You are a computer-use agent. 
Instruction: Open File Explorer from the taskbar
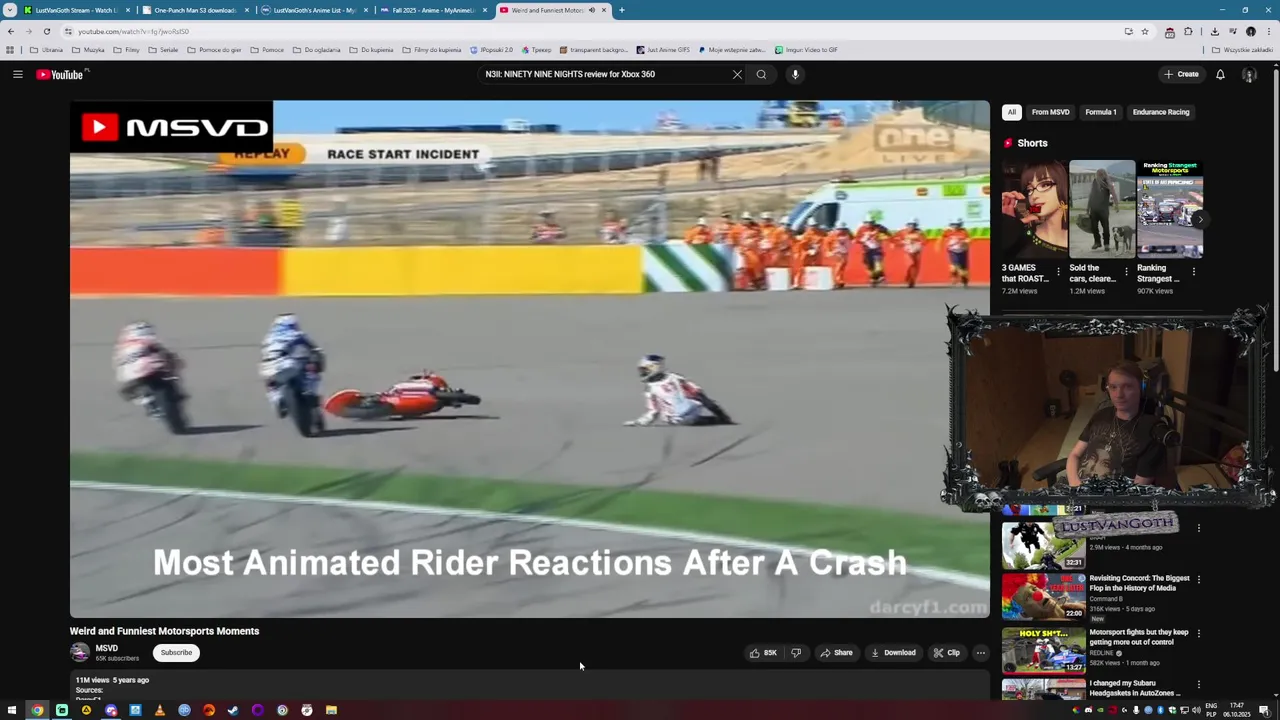pos(331,710)
